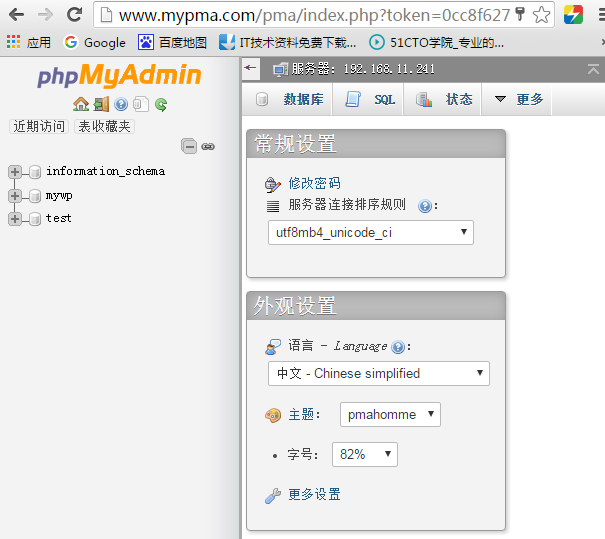The image size is (605, 539).
Task: Open the Apps grid bookmark icon
Action: pos(14,42)
